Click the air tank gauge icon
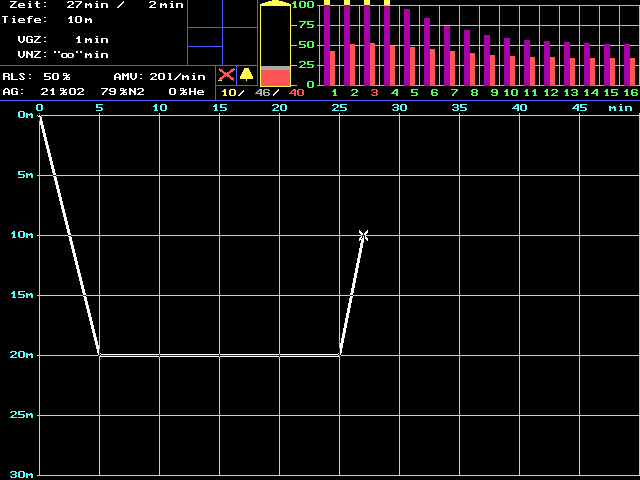The width and height of the screenshot is (640, 480). tap(274, 45)
